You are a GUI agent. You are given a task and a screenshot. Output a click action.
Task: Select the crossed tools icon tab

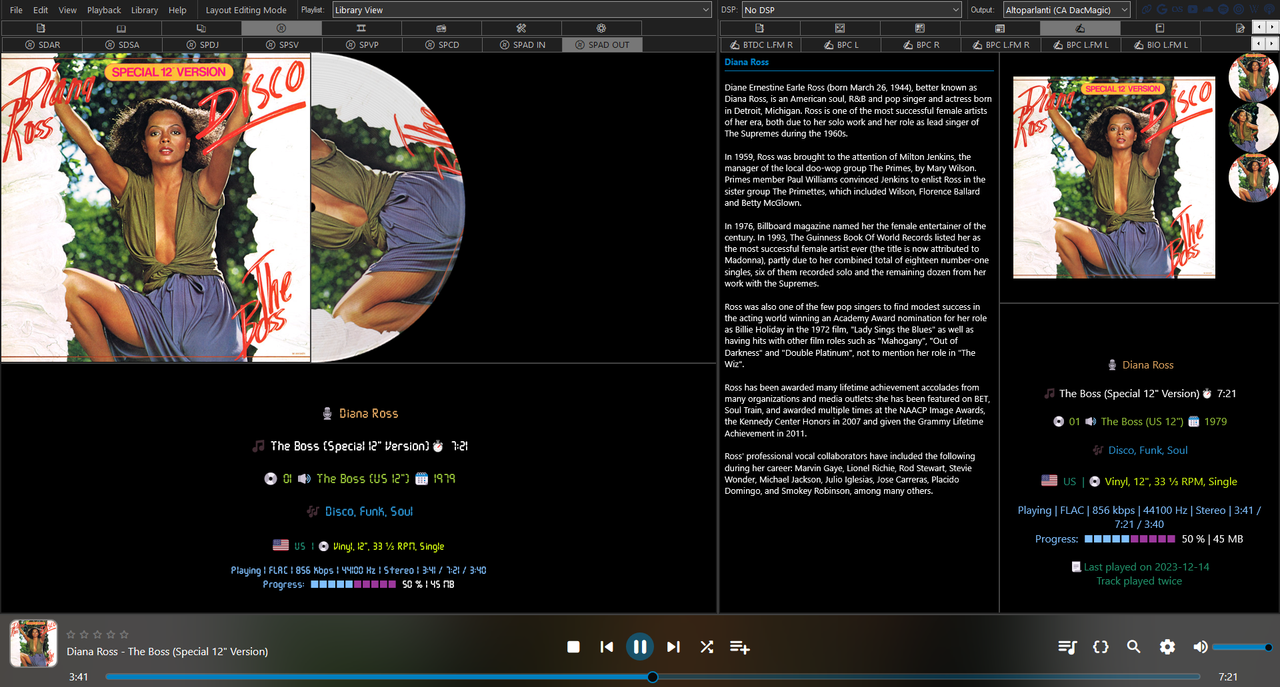[521, 28]
